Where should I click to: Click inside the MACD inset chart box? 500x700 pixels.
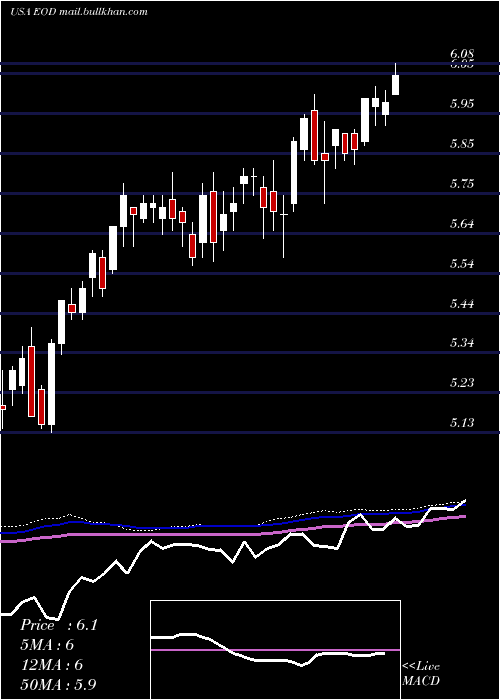coord(275,650)
